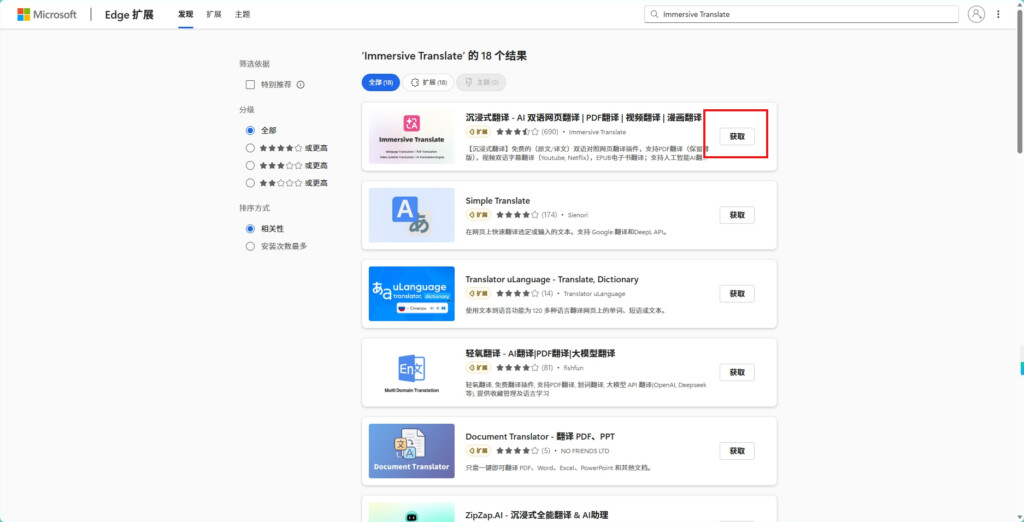Select the three stars or higher filter
Image resolution: width=1024 pixels, height=522 pixels.
pyautogui.click(x=250, y=165)
